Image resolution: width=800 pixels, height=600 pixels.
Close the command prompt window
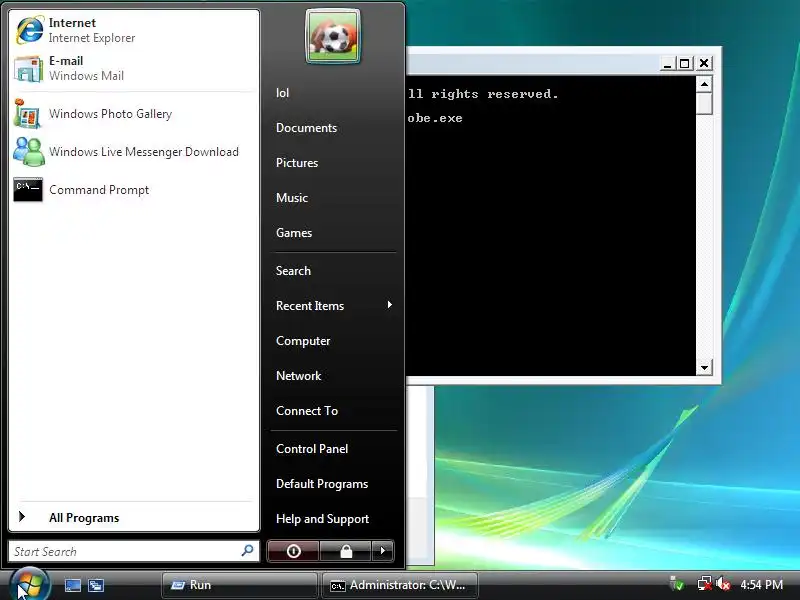pyautogui.click(x=704, y=63)
